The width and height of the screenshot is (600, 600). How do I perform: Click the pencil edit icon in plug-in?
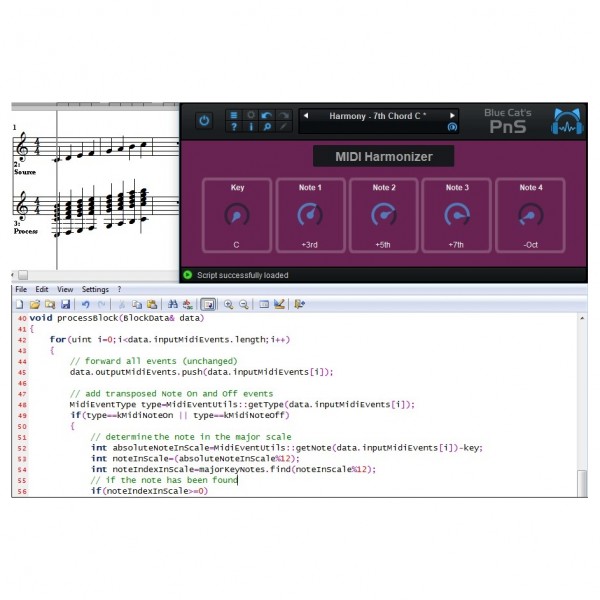click(x=284, y=127)
